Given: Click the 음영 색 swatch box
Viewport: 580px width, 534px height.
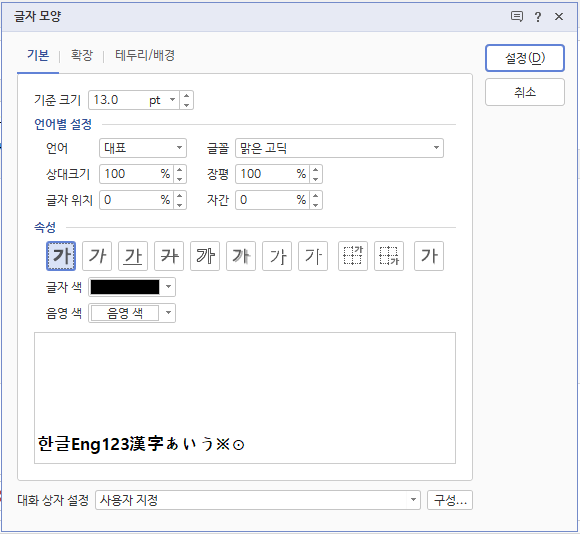Looking at the screenshot, I should point(125,313).
